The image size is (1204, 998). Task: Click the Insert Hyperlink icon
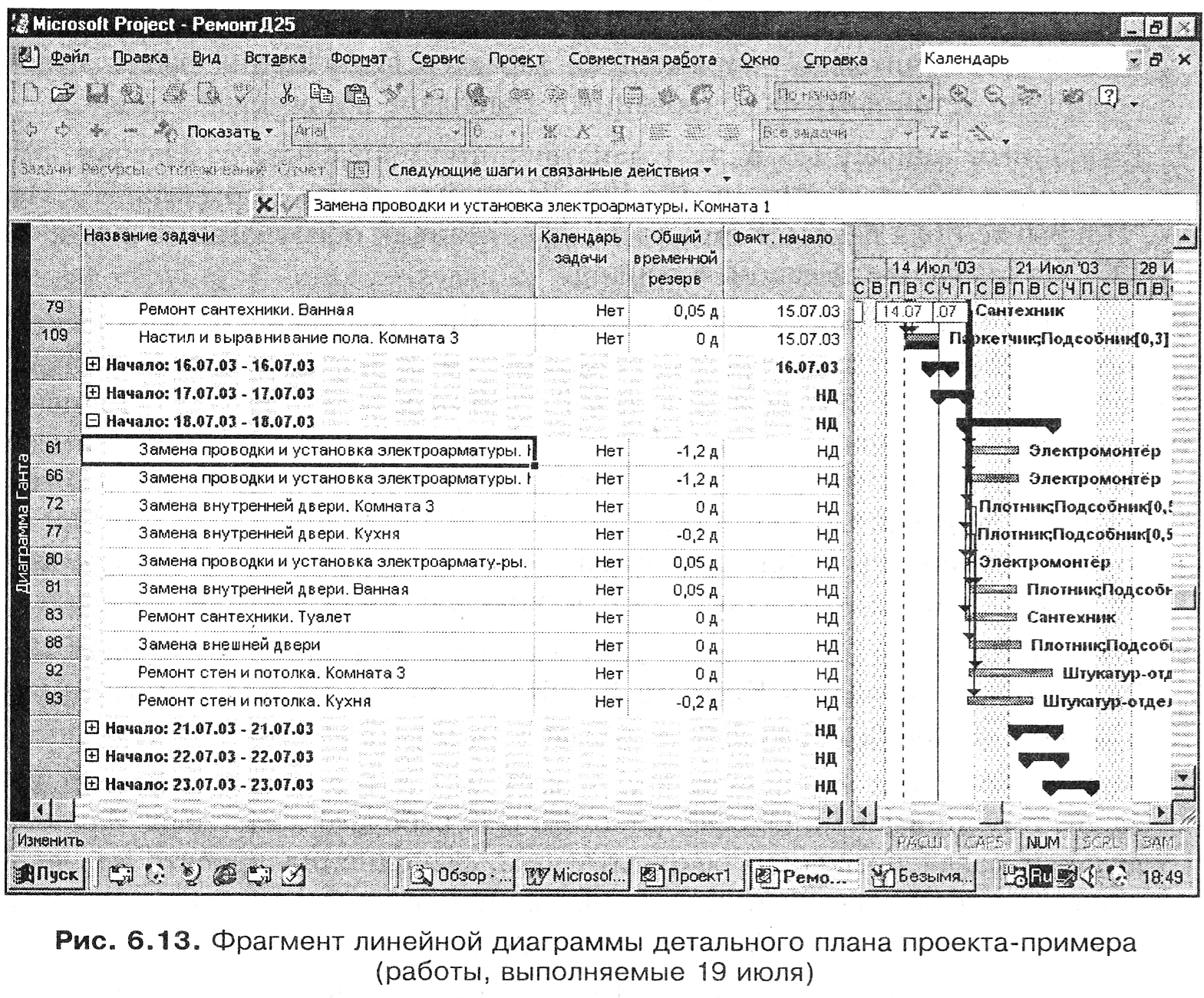478,94
